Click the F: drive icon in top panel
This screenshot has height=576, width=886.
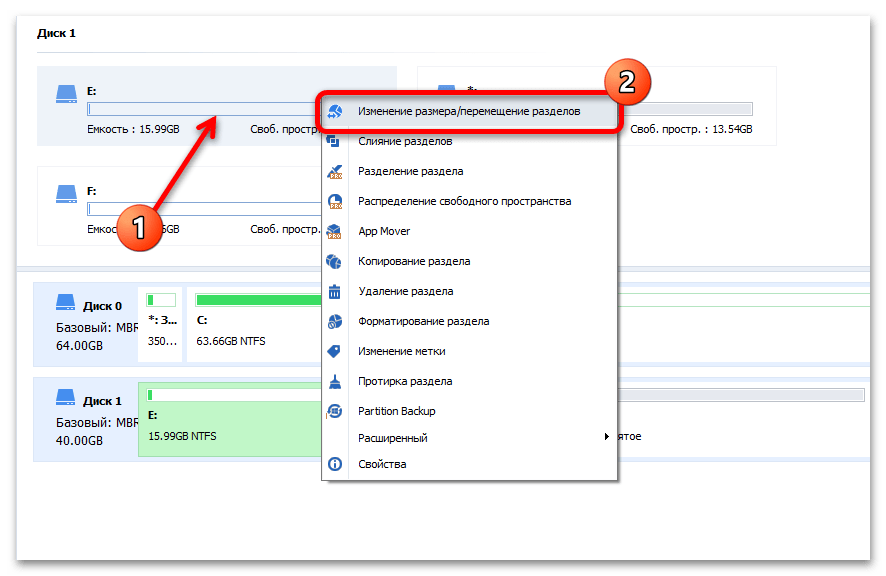[66, 194]
